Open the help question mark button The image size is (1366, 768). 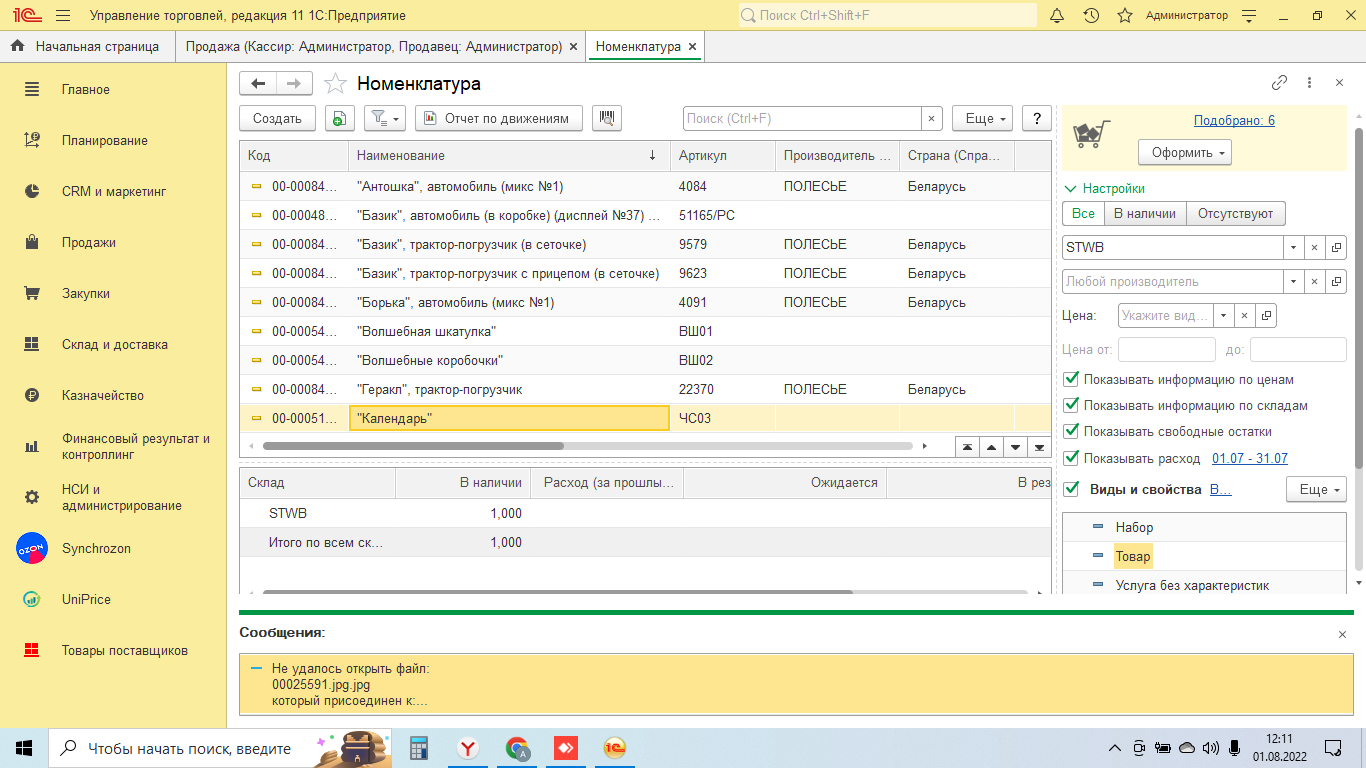1037,118
